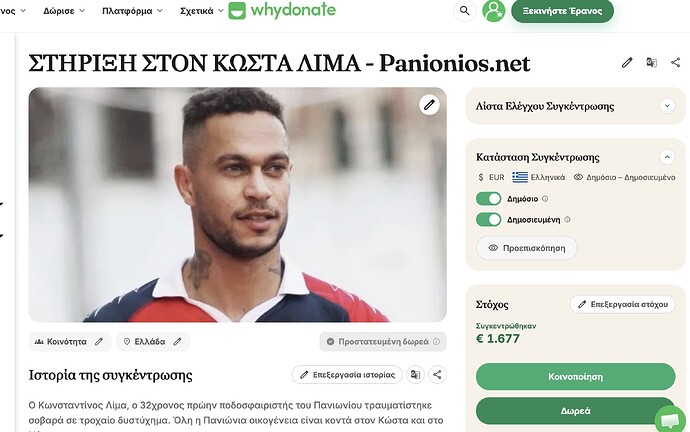This screenshot has height=432, width=690.
Task: Click the share icon in the story section
Action: [x=437, y=375]
